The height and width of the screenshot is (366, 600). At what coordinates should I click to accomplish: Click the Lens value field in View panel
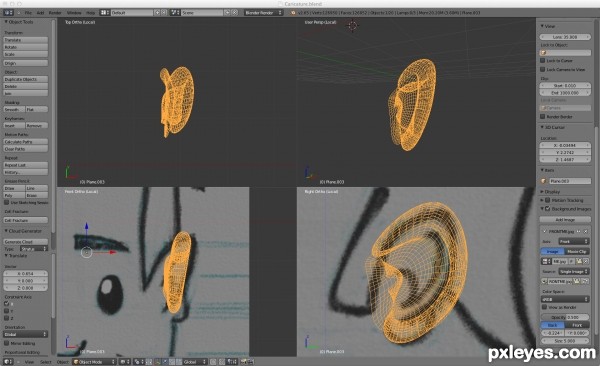[565, 37]
